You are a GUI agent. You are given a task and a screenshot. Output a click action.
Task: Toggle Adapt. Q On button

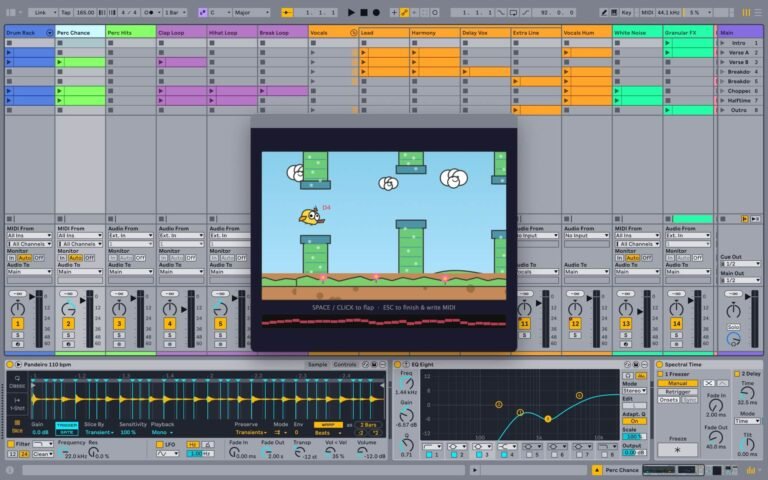(x=634, y=421)
